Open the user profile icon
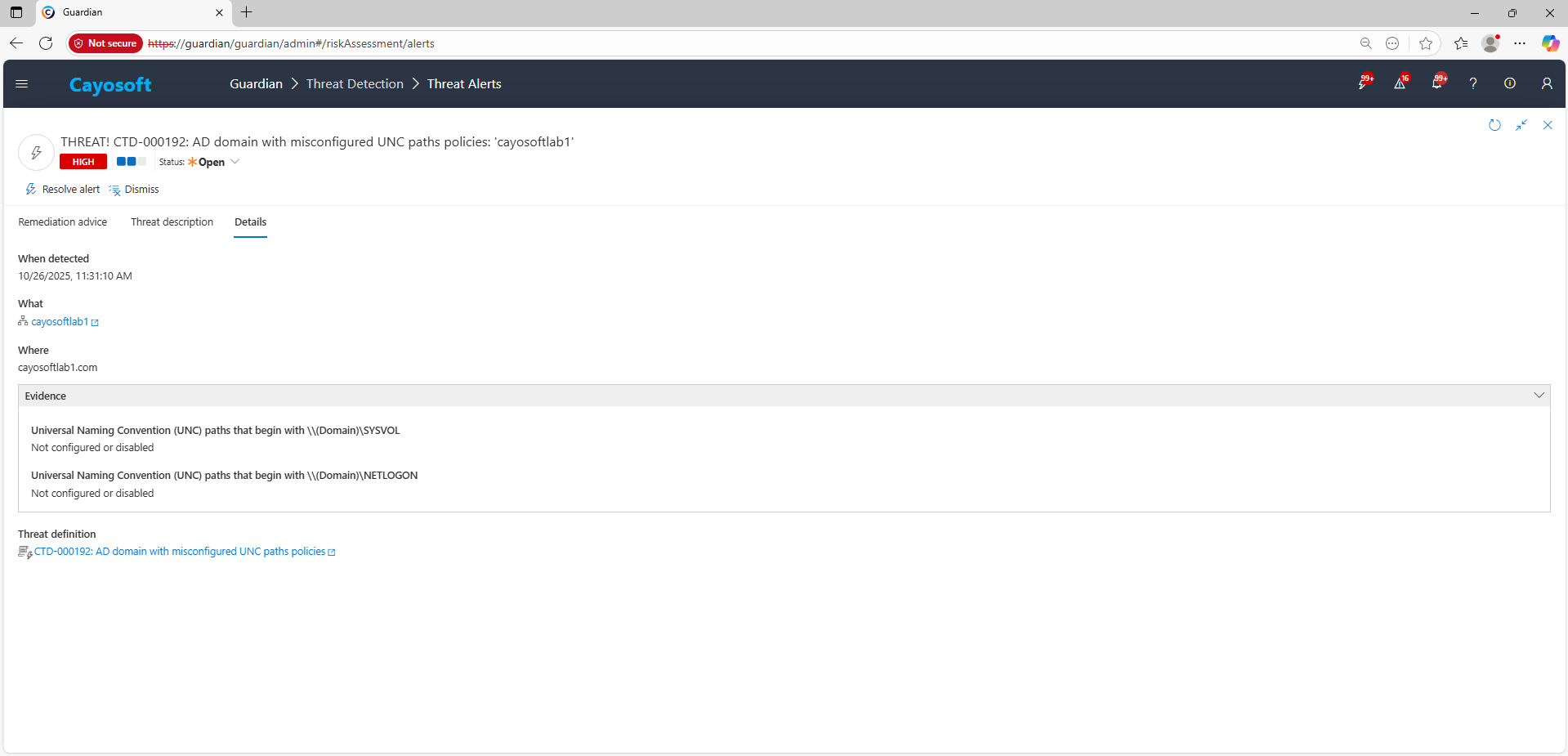The width and height of the screenshot is (1568, 756). tap(1547, 83)
